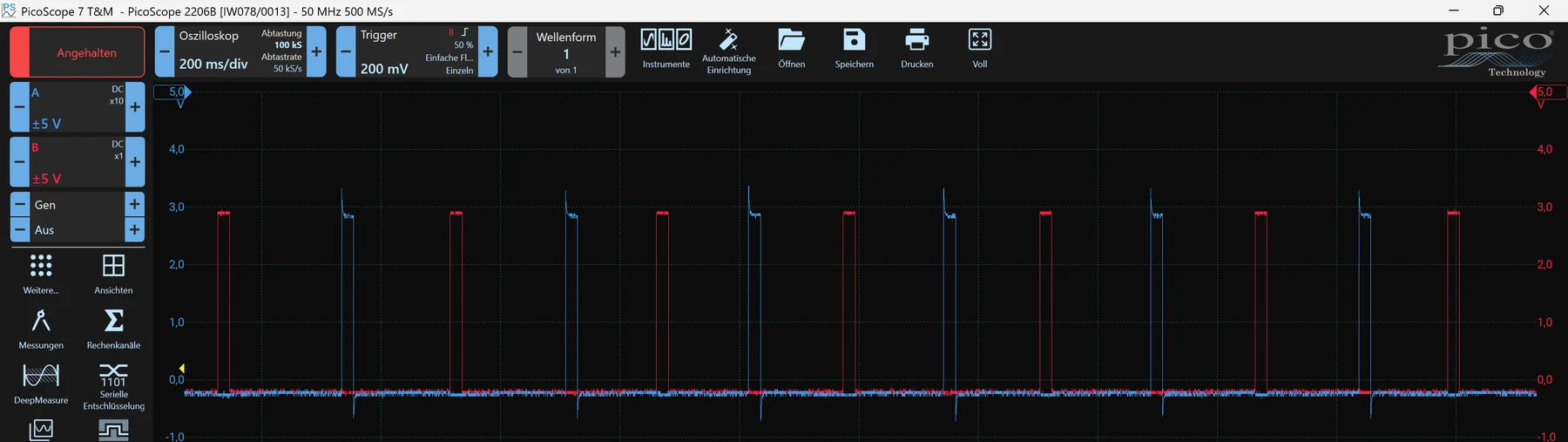Click the spectrum chart icon below DeepMeasure

coord(41,430)
